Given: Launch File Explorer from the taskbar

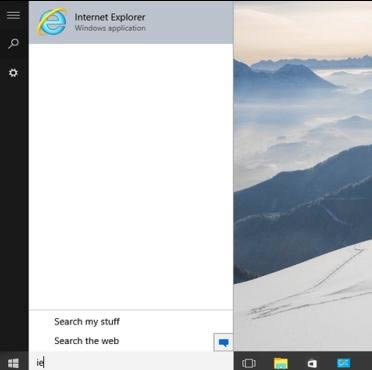Looking at the screenshot, I should click(281, 363).
